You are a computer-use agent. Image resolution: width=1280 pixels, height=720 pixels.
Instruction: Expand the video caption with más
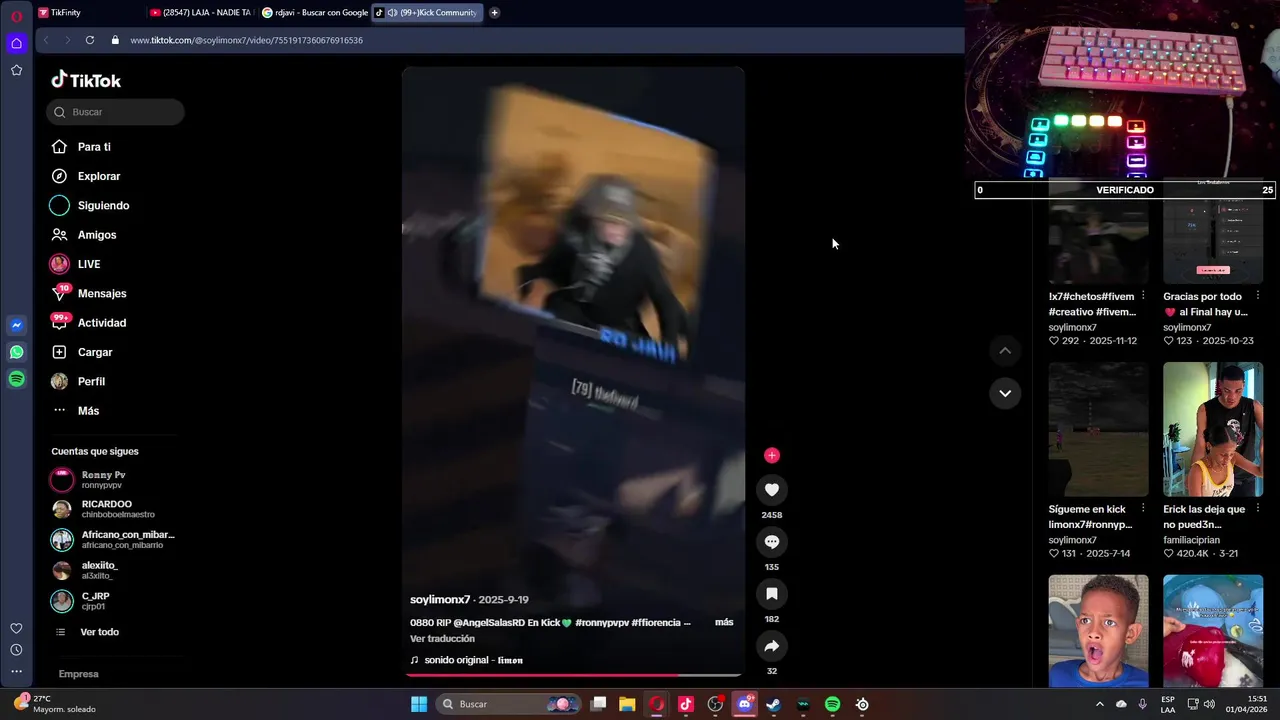tap(724, 622)
